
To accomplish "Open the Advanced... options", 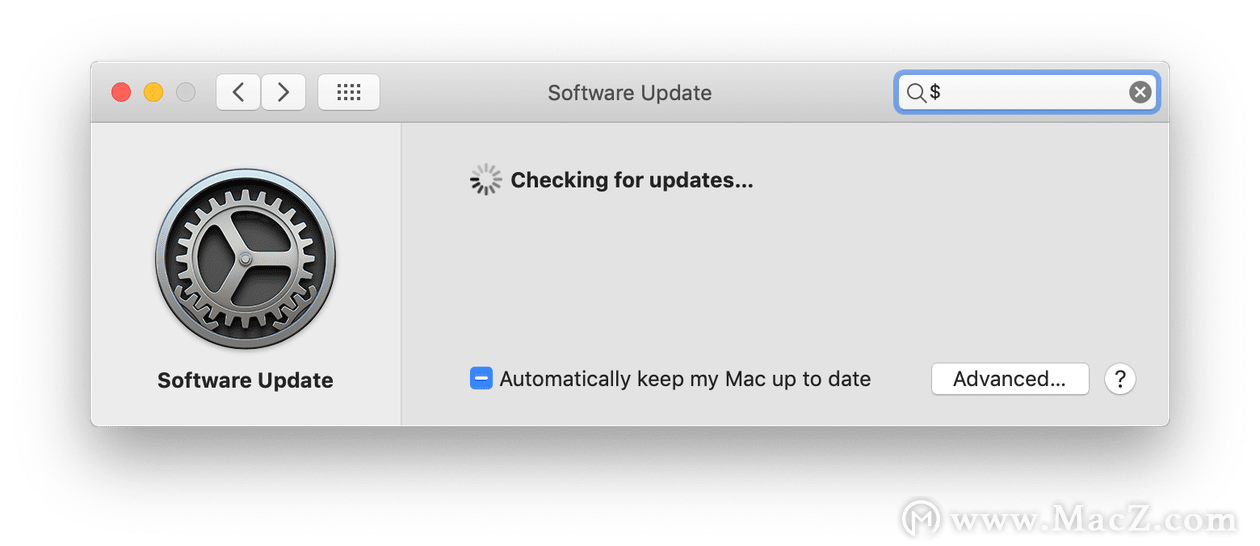I will (1010, 379).
